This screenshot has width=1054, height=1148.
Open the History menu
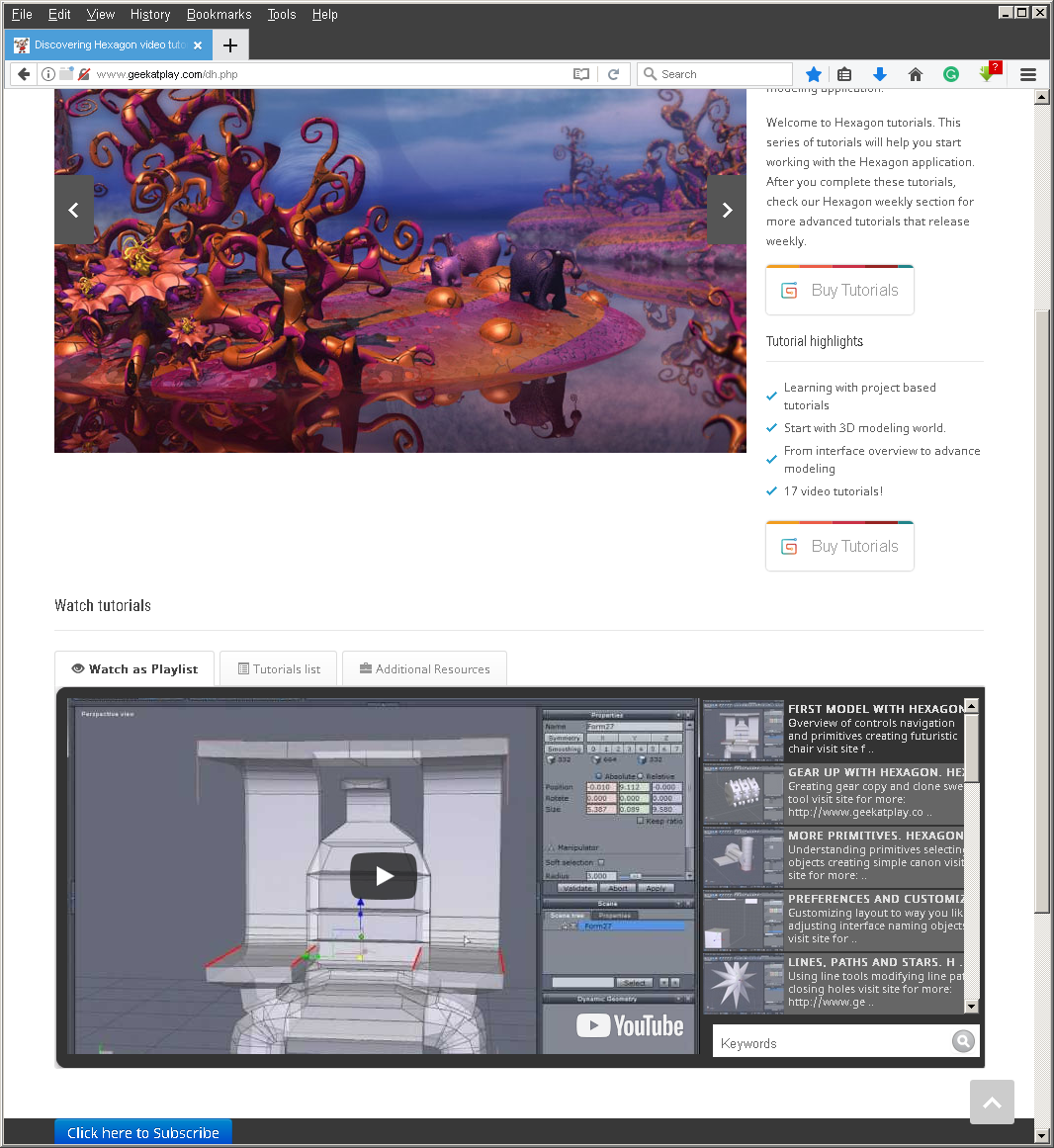tap(150, 15)
